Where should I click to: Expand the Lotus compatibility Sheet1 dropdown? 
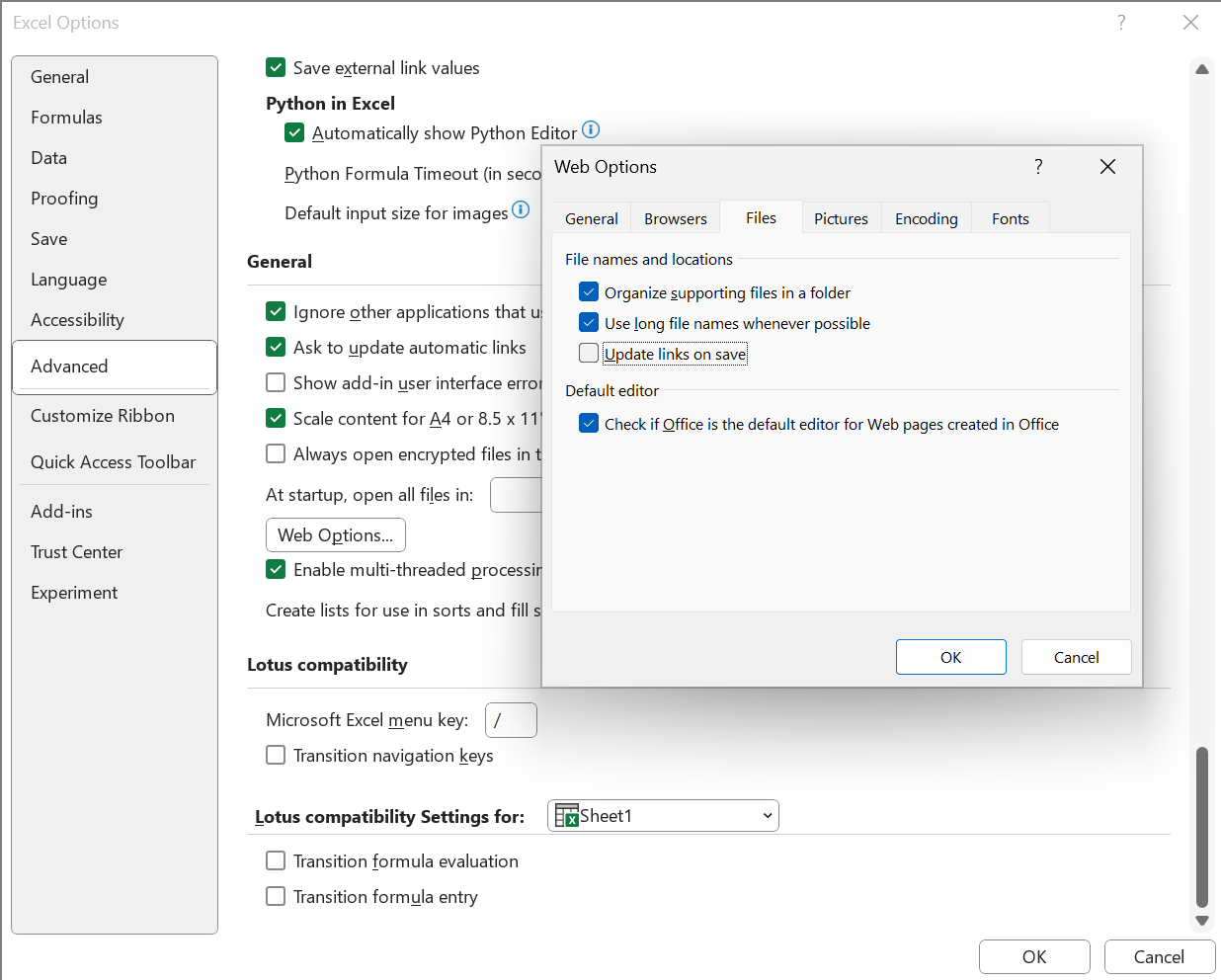(x=767, y=815)
